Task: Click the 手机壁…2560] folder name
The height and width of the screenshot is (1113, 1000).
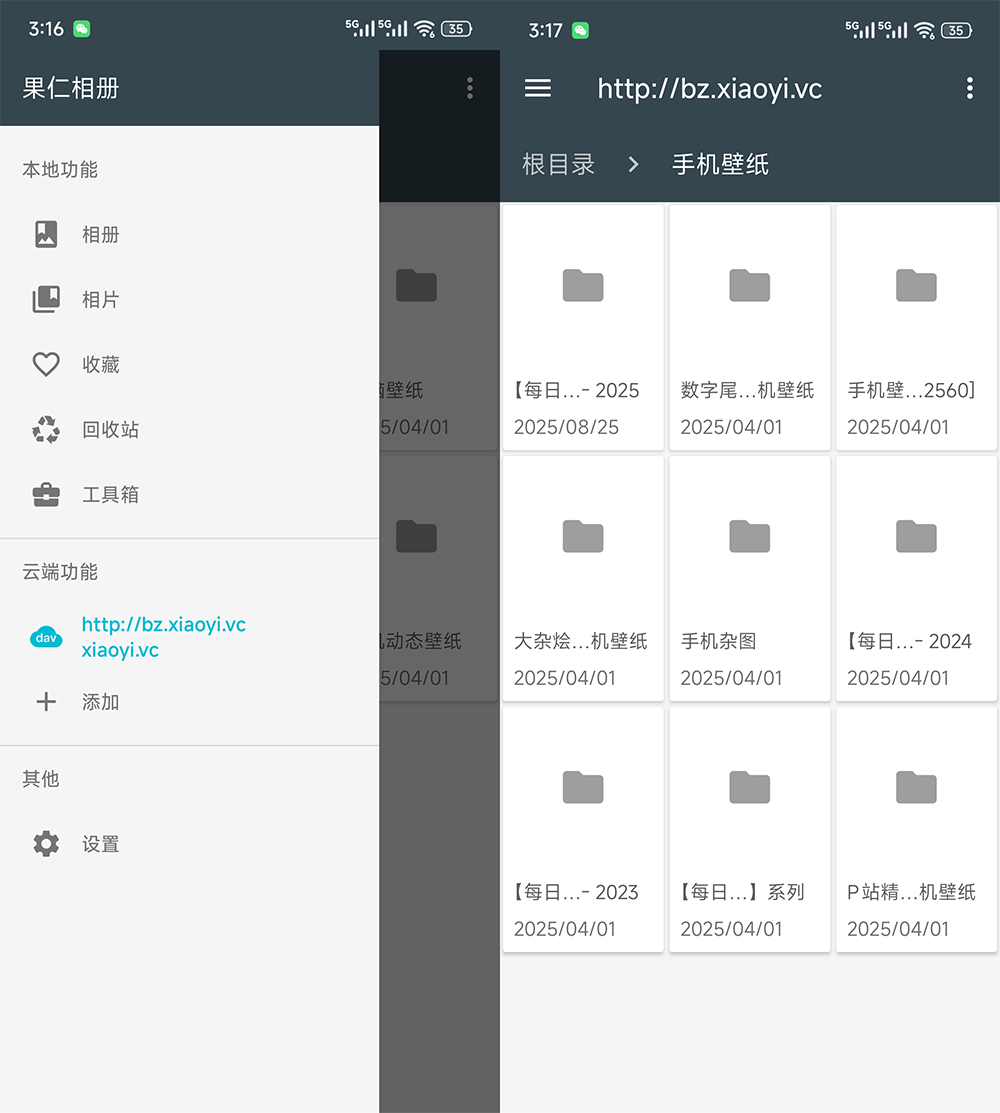Action: tap(912, 390)
